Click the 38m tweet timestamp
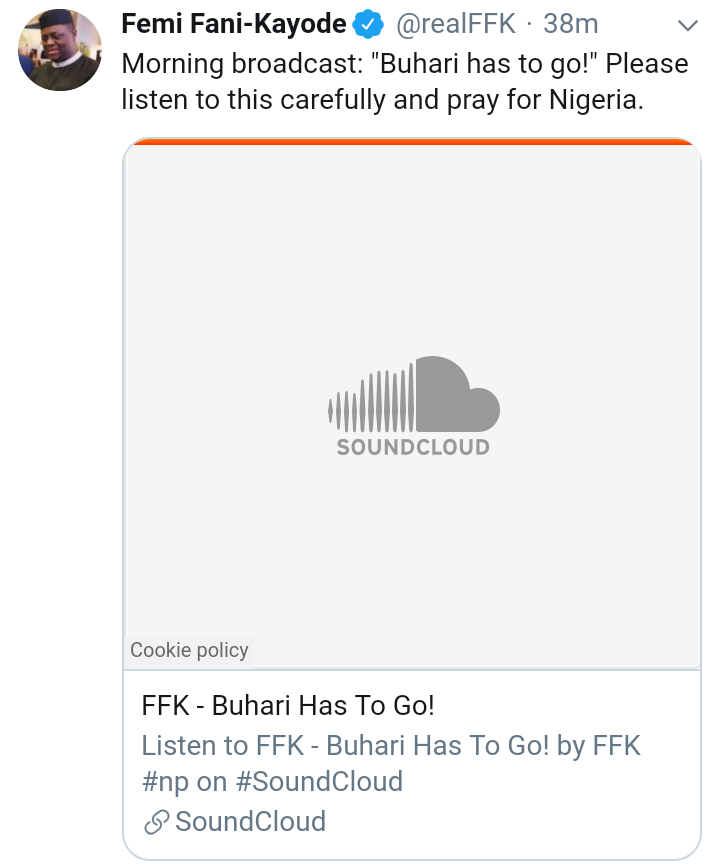 570,24
